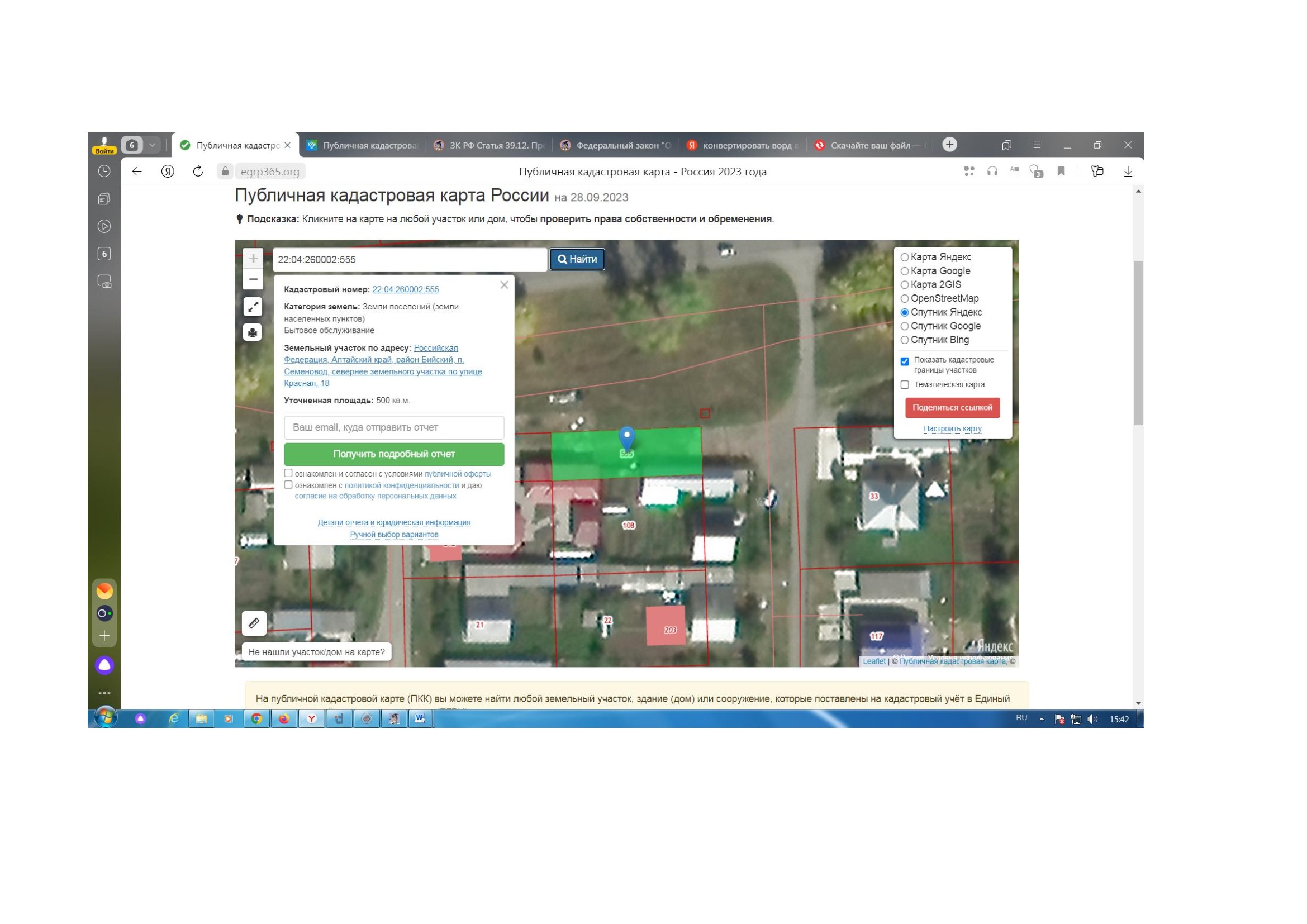Click the map print icon
Image resolution: width=1307 pixels, height=924 pixels.
click(x=253, y=332)
